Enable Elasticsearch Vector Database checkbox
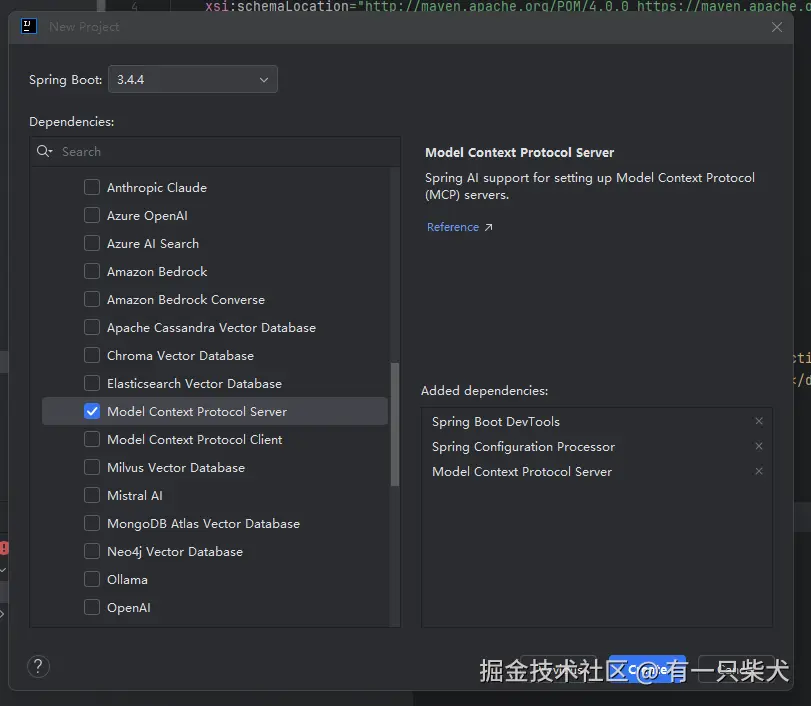This screenshot has width=811, height=706. click(x=92, y=383)
